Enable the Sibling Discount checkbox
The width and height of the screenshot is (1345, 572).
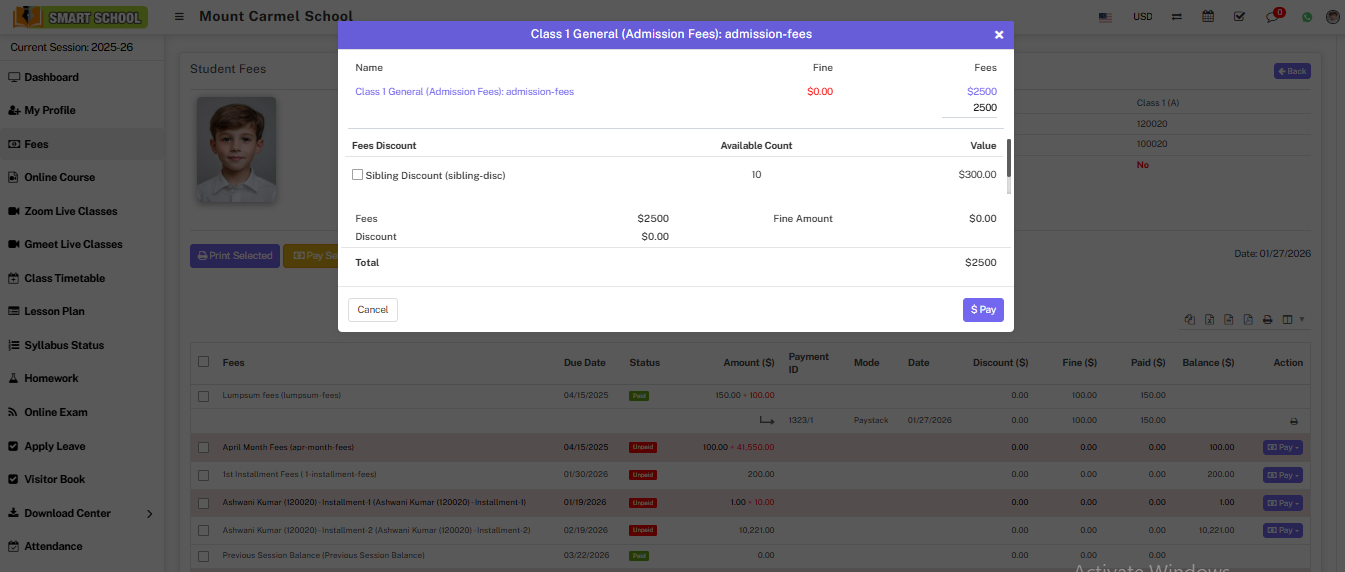[x=358, y=175]
